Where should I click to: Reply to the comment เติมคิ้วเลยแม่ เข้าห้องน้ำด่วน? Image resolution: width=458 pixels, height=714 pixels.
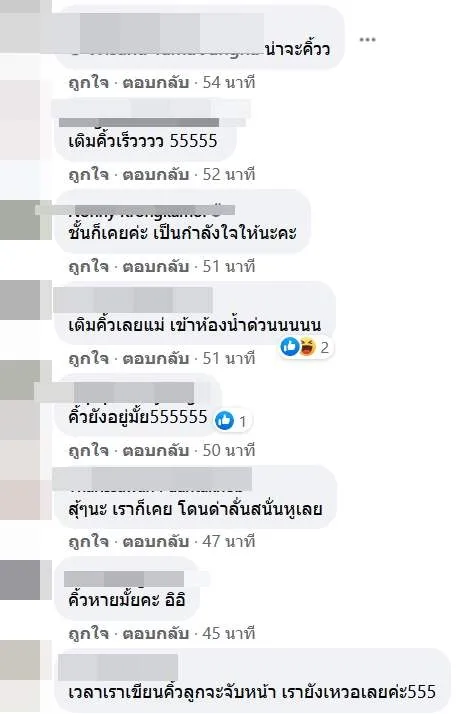pos(155,358)
